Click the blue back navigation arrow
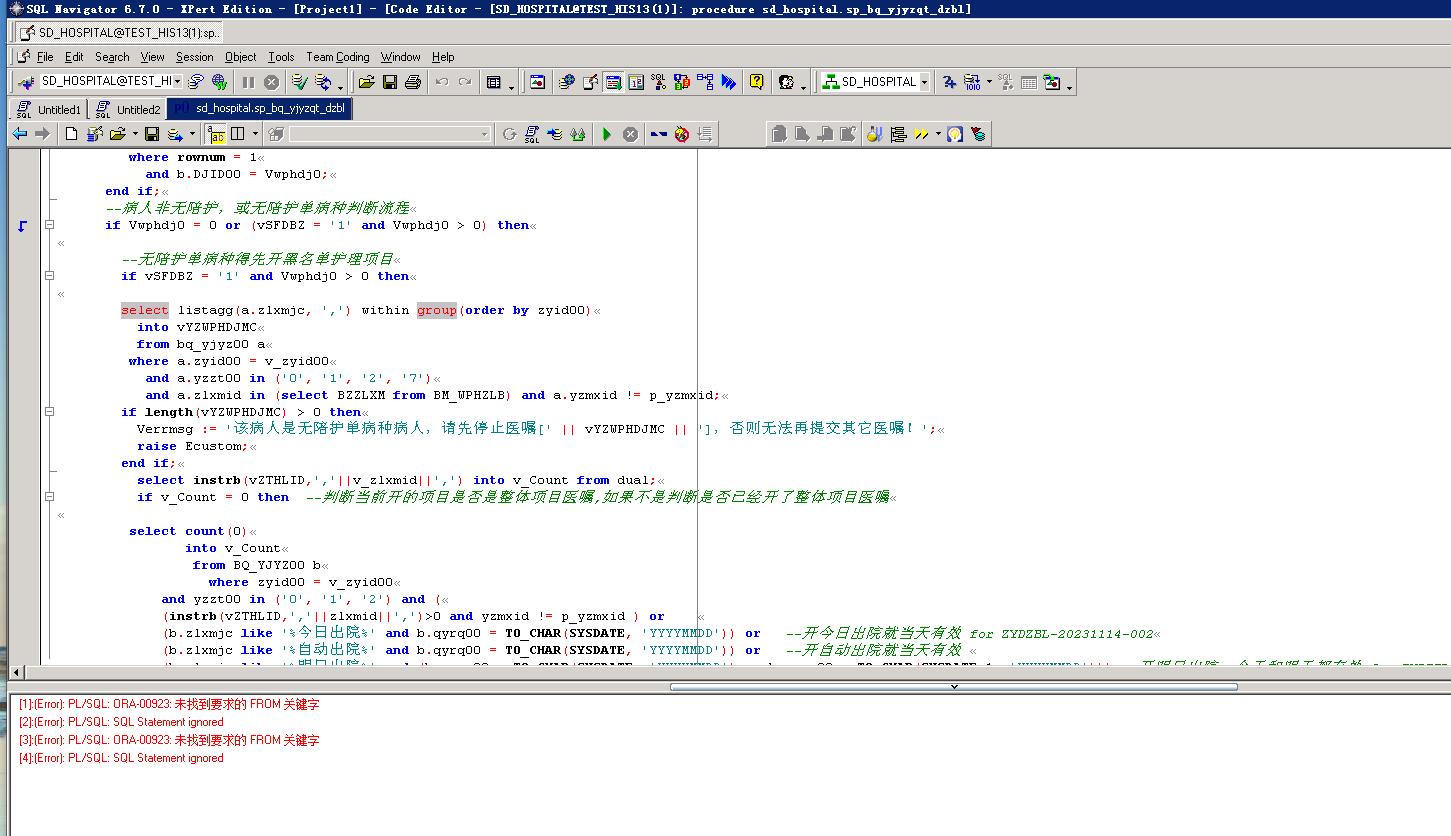Viewport: 1451px width, 836px height. (20, 134)
